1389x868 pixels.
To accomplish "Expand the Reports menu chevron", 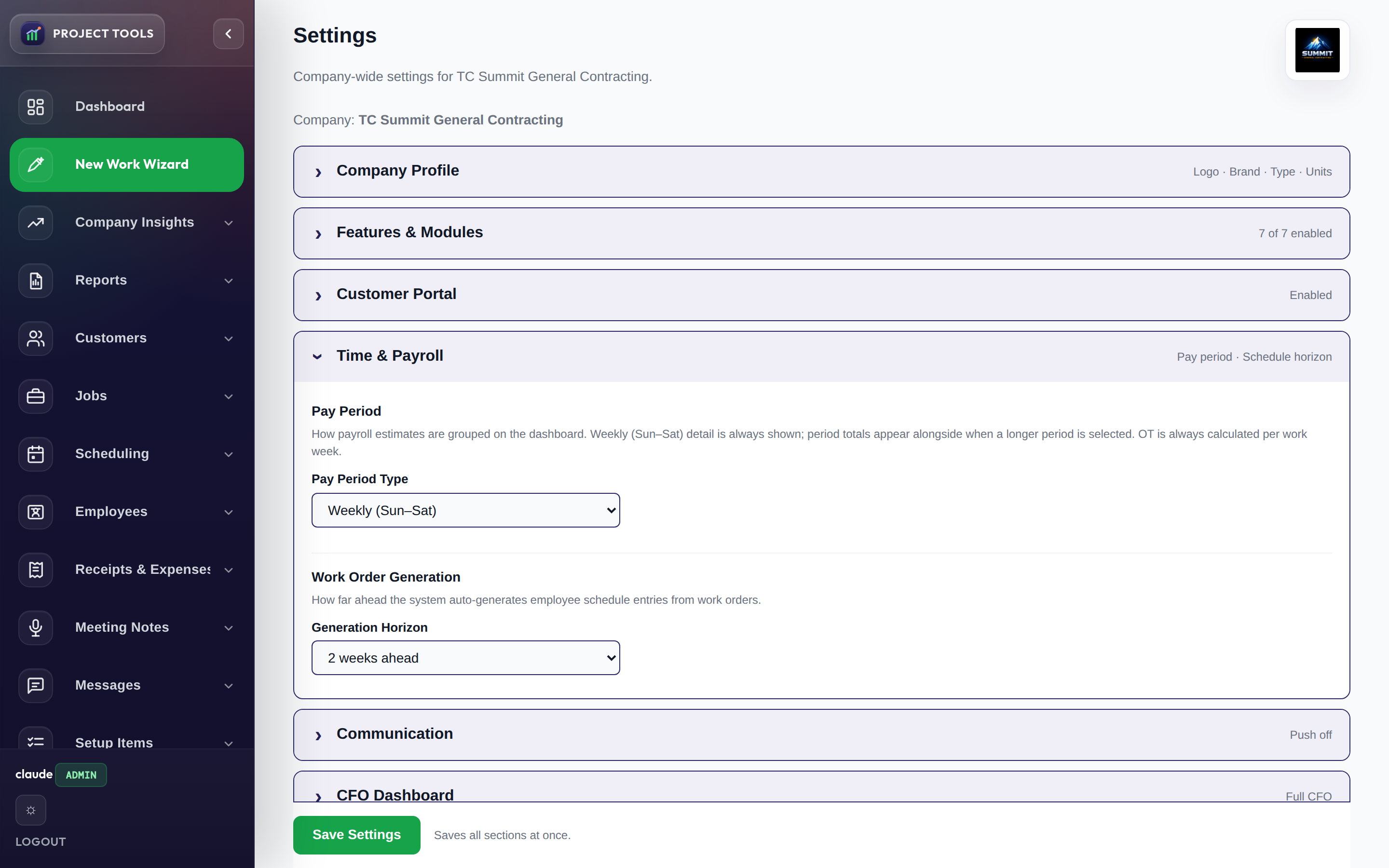I will click(229, 281).
